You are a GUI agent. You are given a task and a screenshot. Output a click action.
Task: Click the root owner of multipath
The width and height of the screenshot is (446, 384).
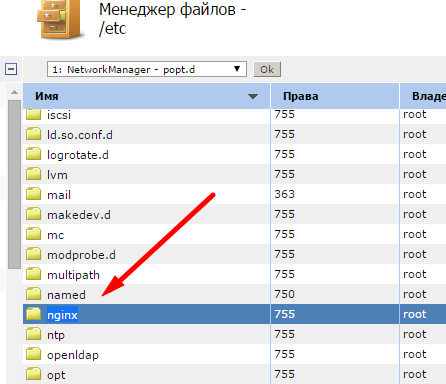click(415, 274)
